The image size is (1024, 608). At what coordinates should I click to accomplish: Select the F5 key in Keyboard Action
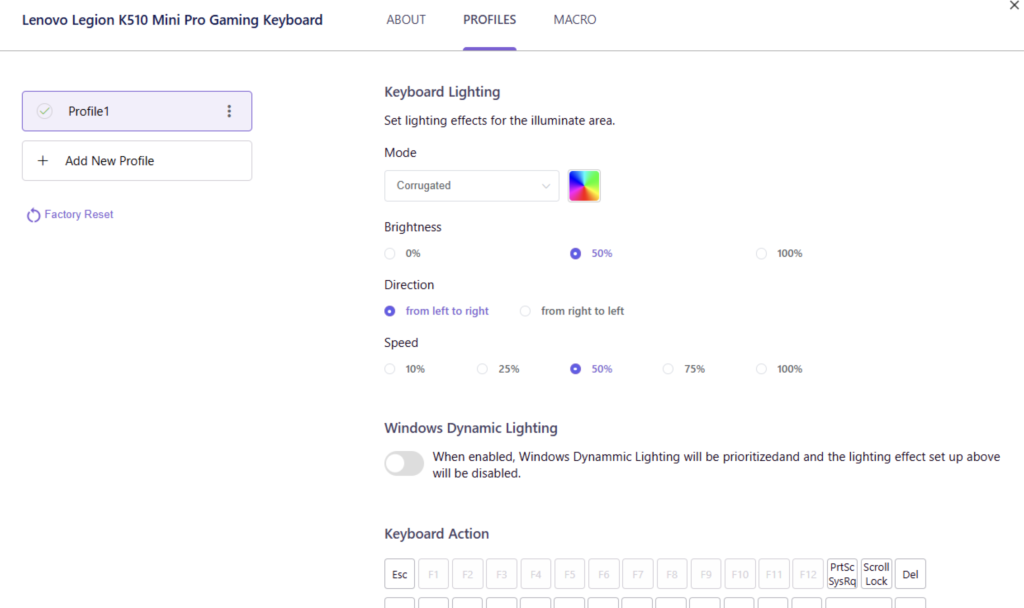click(x=569, y=574)
